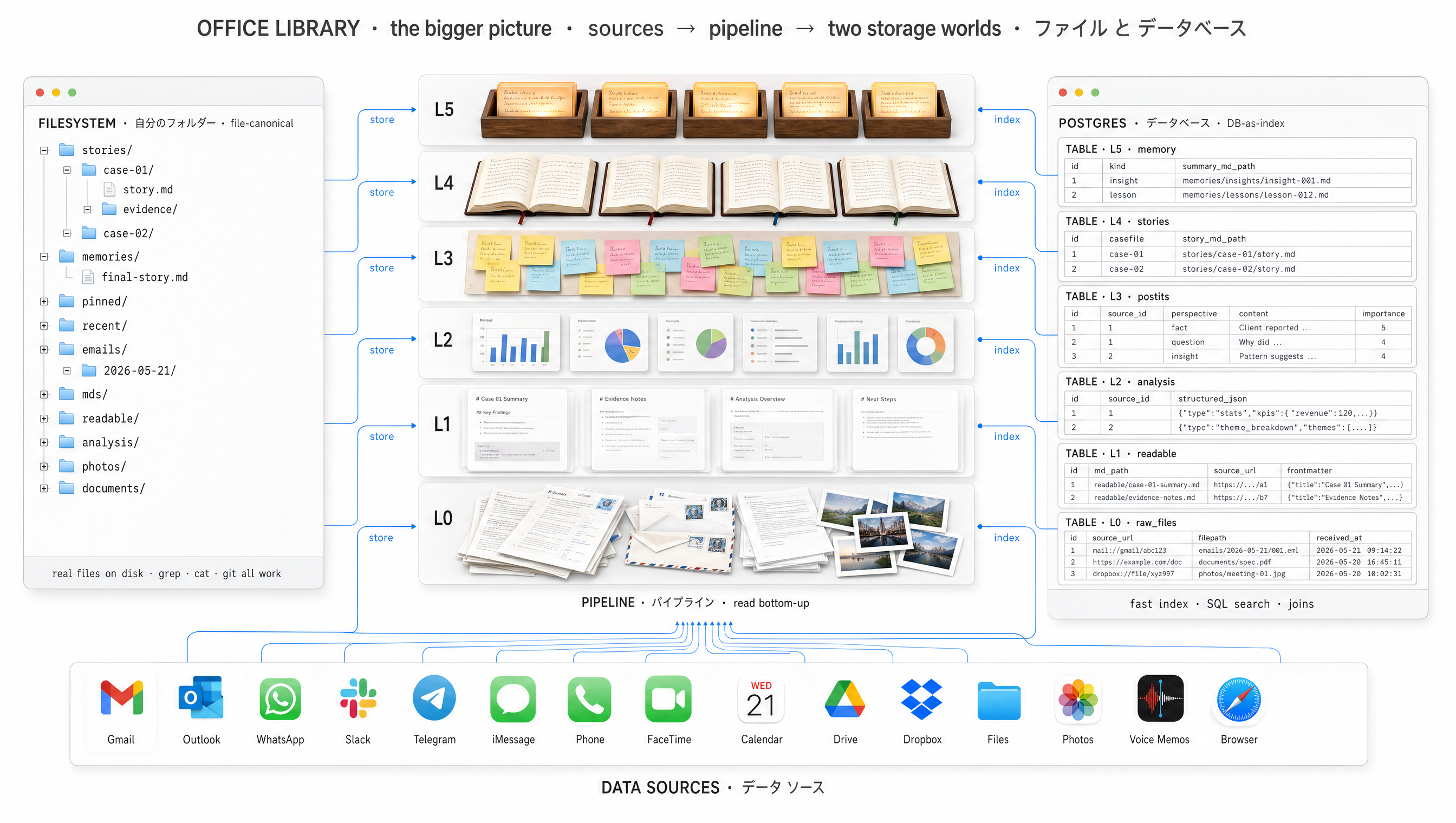Select the Analysis Overview document card

pyautogui.click(x=777, y=429)
